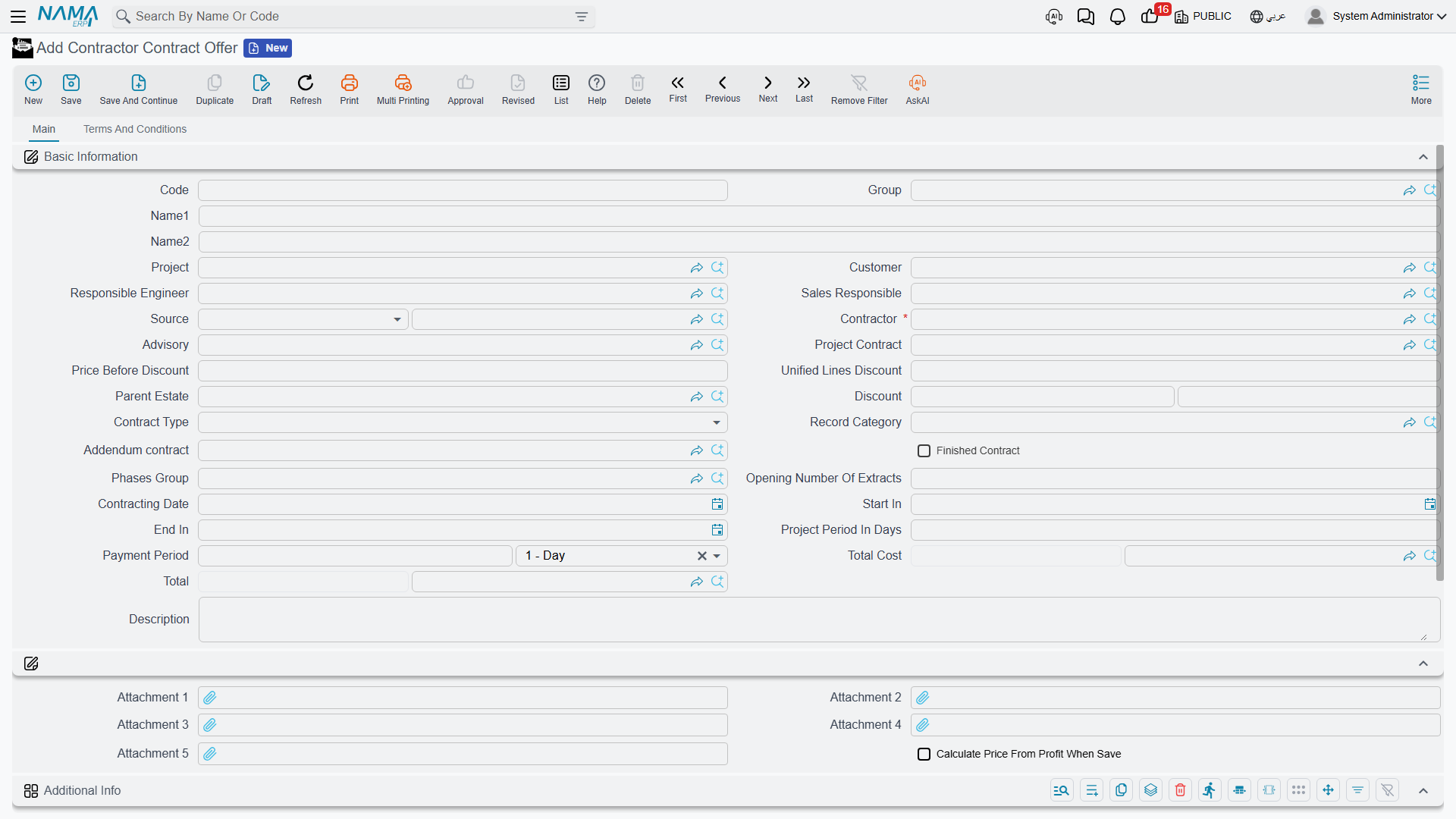Open the notifications bell

pyautogui.click(x=1117, y=17)
